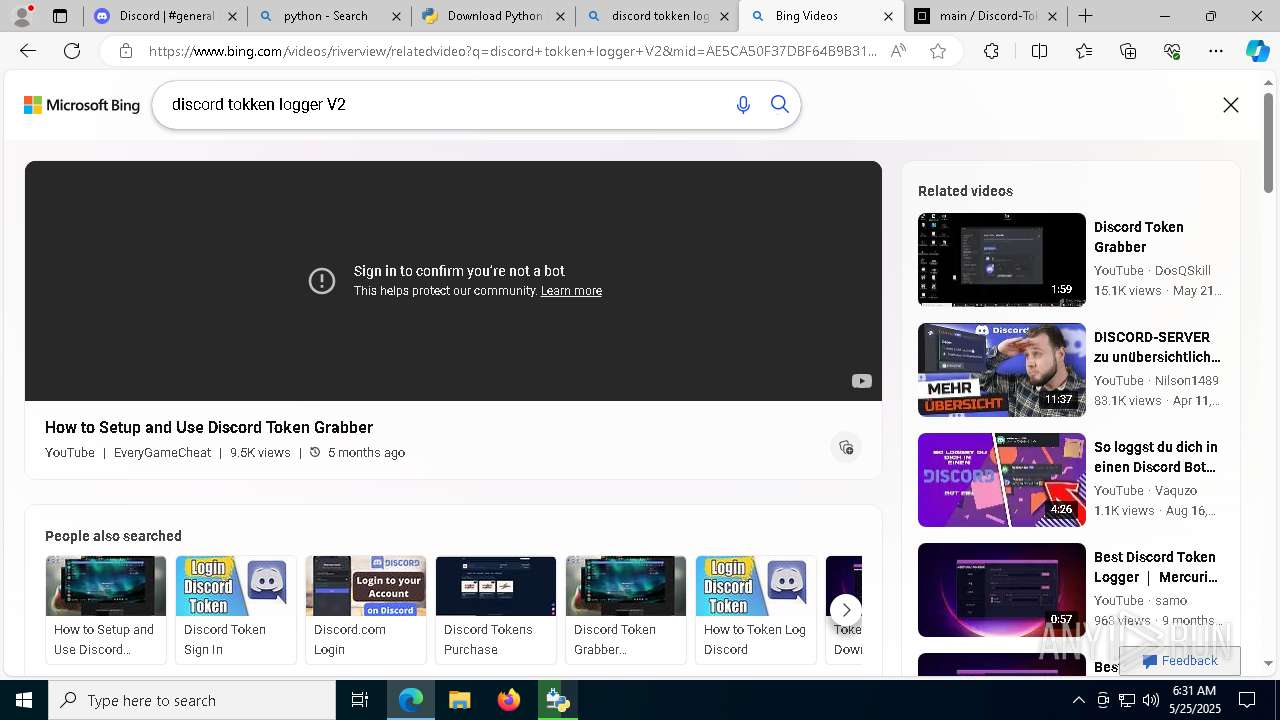Click the YouTube source link under video title
The image size is (1280, 720).
[70, 453]
